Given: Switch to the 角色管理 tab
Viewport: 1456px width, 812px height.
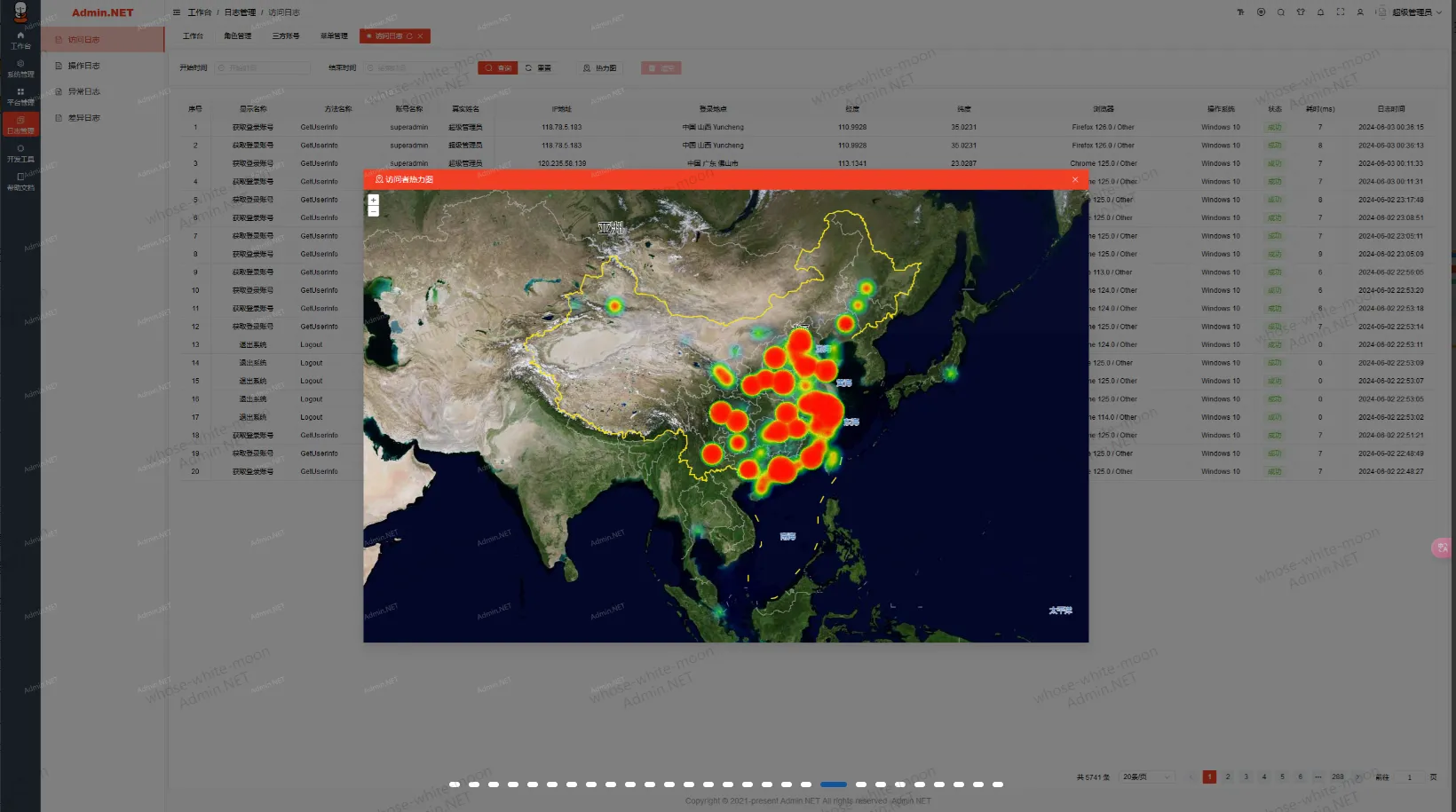Looking at the screenshot, I should (x=237, y=36).
